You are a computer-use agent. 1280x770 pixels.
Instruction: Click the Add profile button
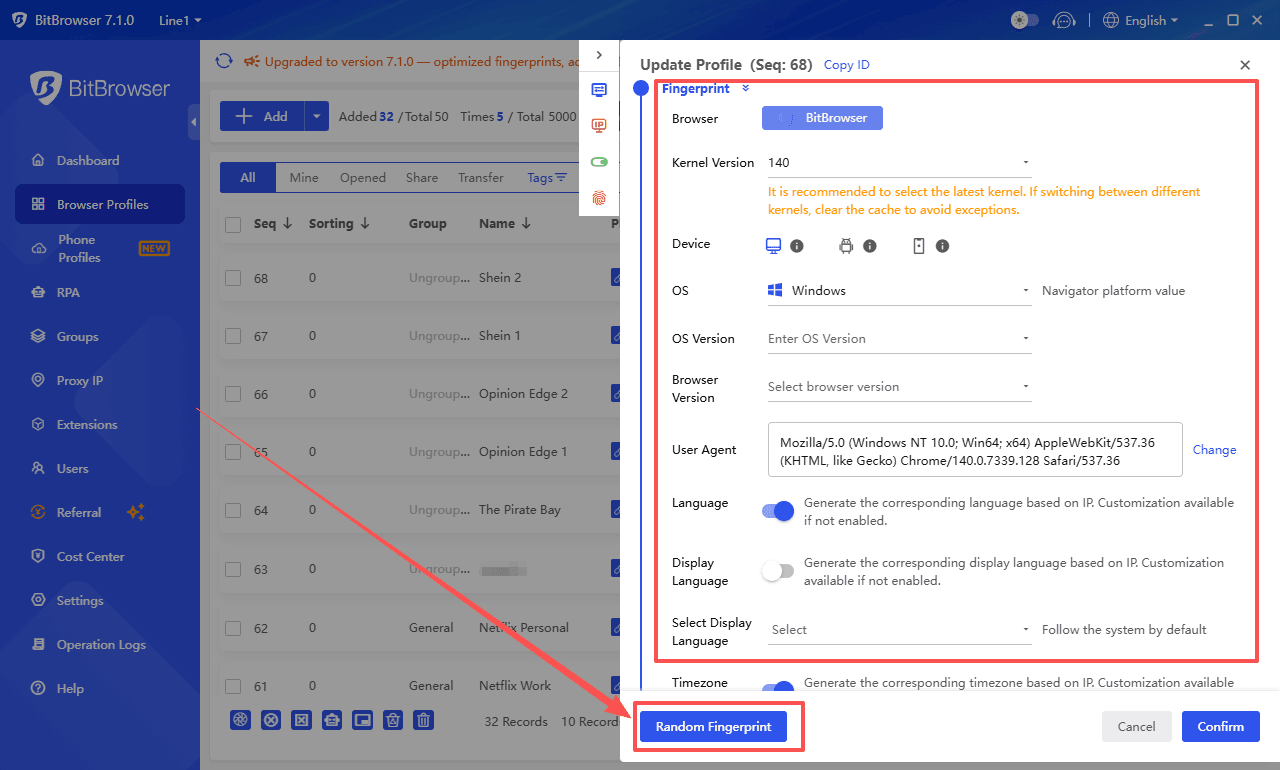coord(262,116)
